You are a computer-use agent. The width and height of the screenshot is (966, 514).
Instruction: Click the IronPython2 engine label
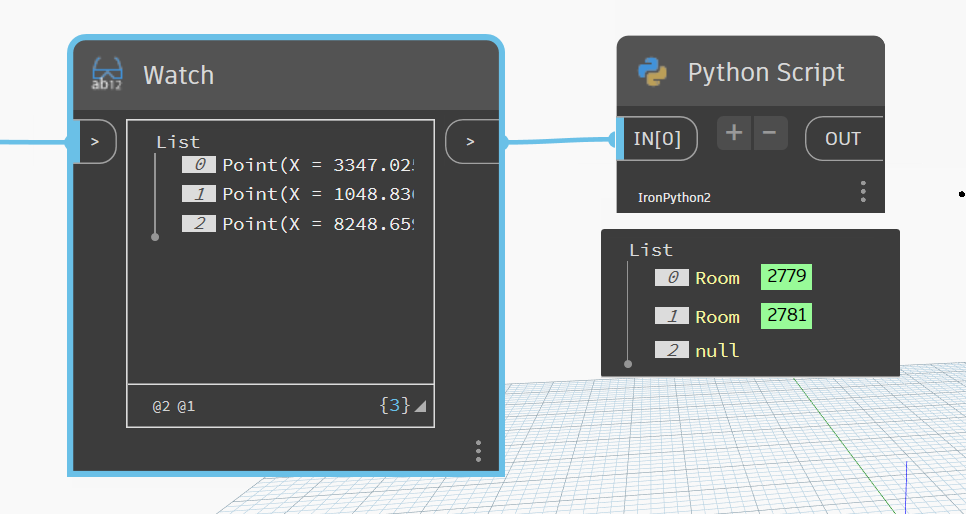[x=674, y=197]
